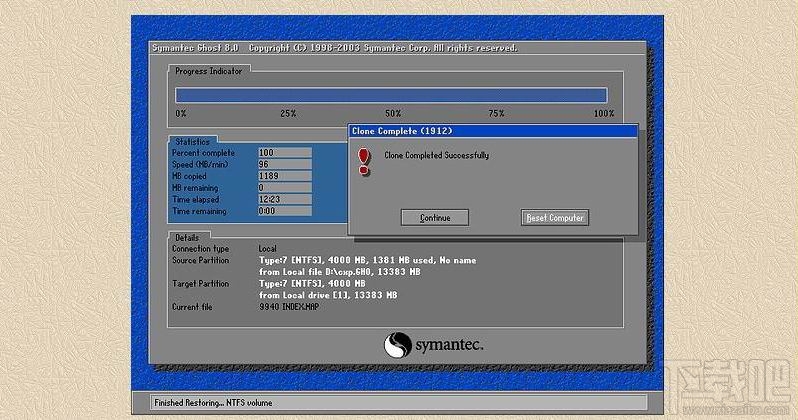798x420 pixels.
Task: Click the 75% progress scale marker
Action: click(x=496, y=113)
